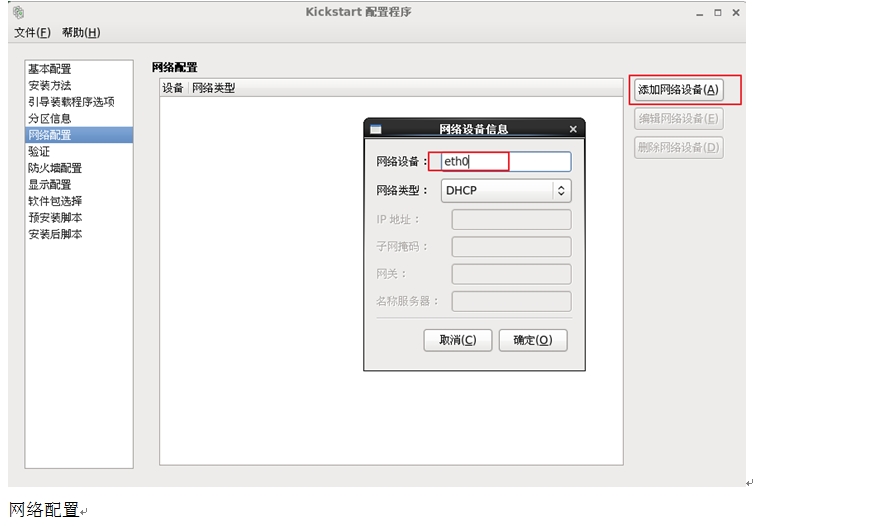Select 网络配置 in the sidebar
882x526 pixels.
click(x=79, y=135)
